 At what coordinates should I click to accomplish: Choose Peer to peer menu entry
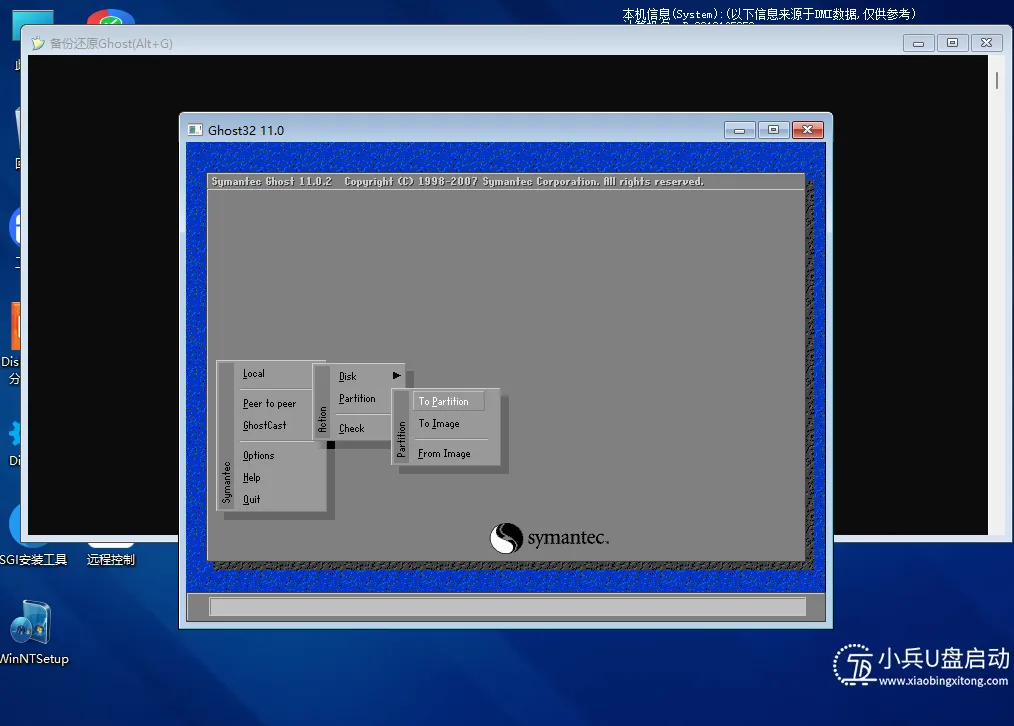point(269,403)
